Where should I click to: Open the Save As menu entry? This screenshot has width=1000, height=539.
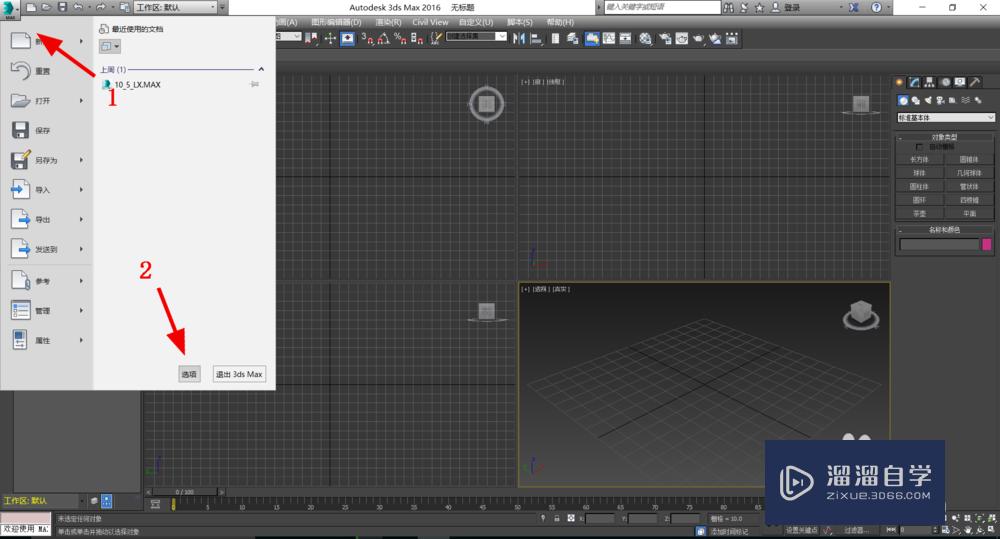click(x=45, y=160)
